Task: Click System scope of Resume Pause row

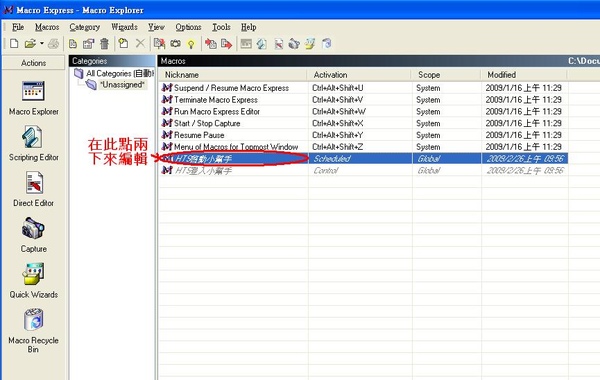Action: pyautogui.click(x=428, y=135)
